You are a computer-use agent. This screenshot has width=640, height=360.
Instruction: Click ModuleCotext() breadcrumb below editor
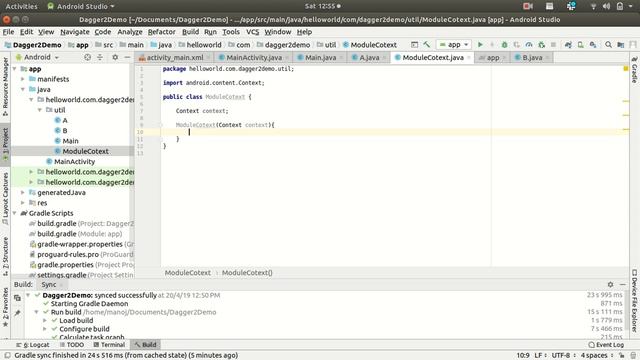click(x=247, y=273)
